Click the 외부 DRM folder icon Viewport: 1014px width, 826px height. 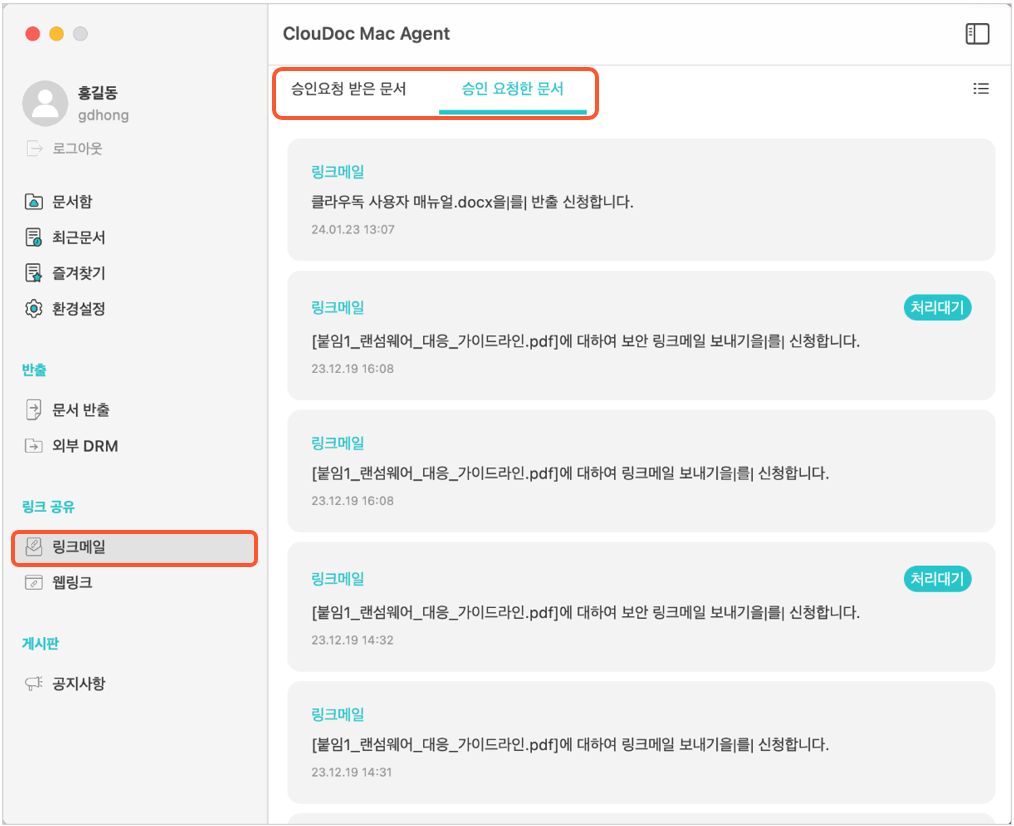tap(34, 446)
